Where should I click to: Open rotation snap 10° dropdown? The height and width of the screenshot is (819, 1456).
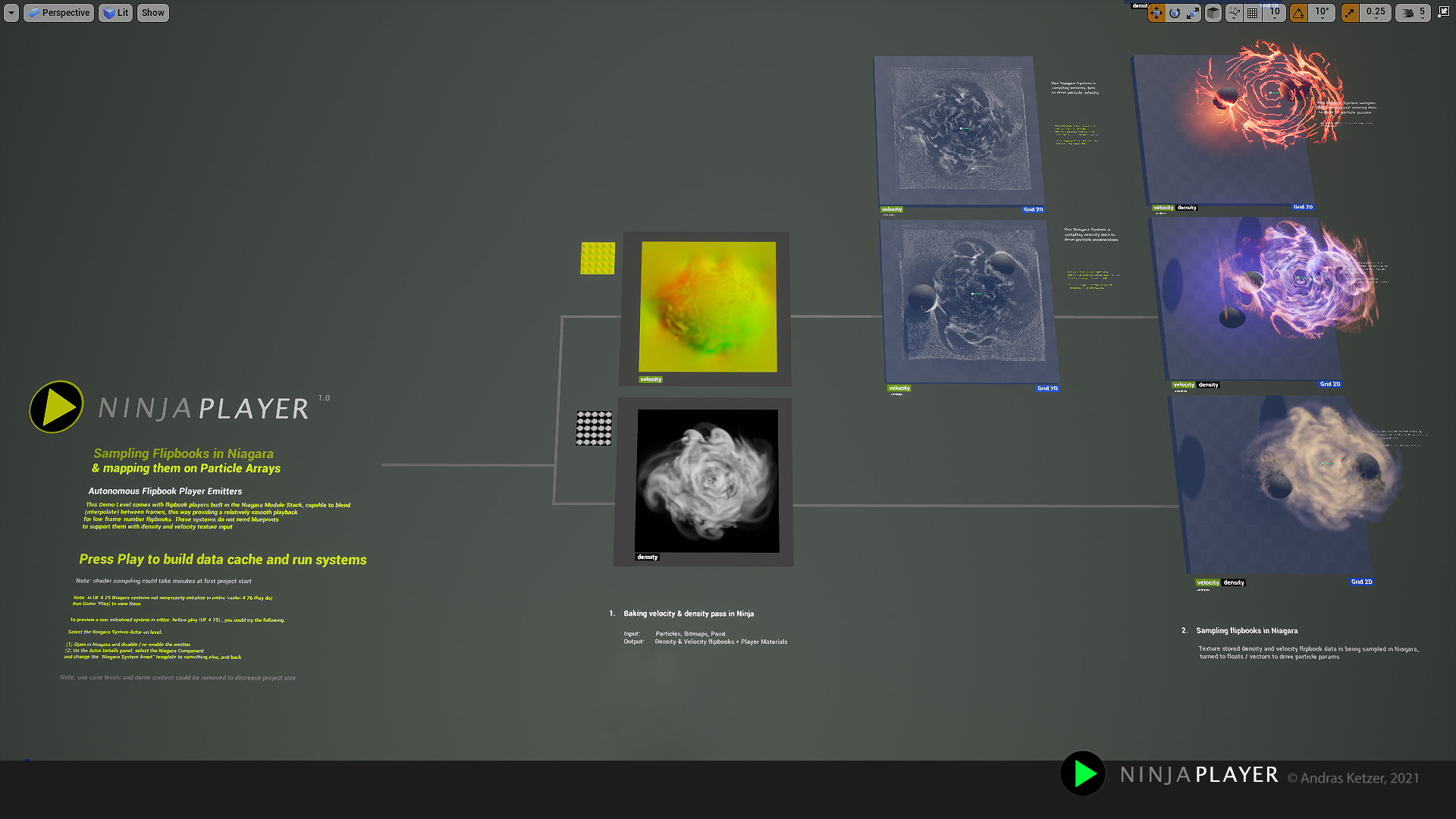[1322, 13]
